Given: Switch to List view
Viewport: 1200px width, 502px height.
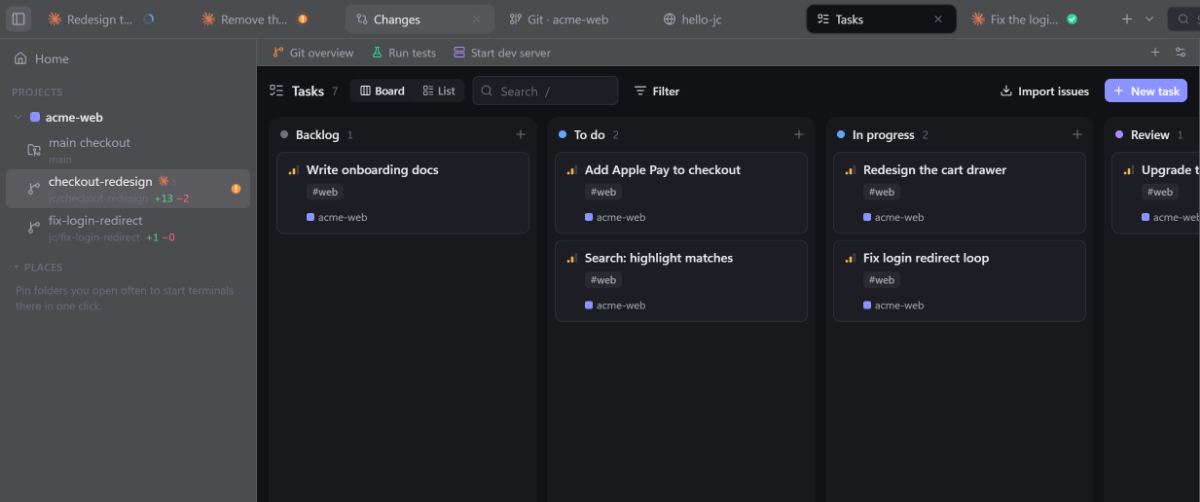Looking at the screenshot, I should point(438,91).
